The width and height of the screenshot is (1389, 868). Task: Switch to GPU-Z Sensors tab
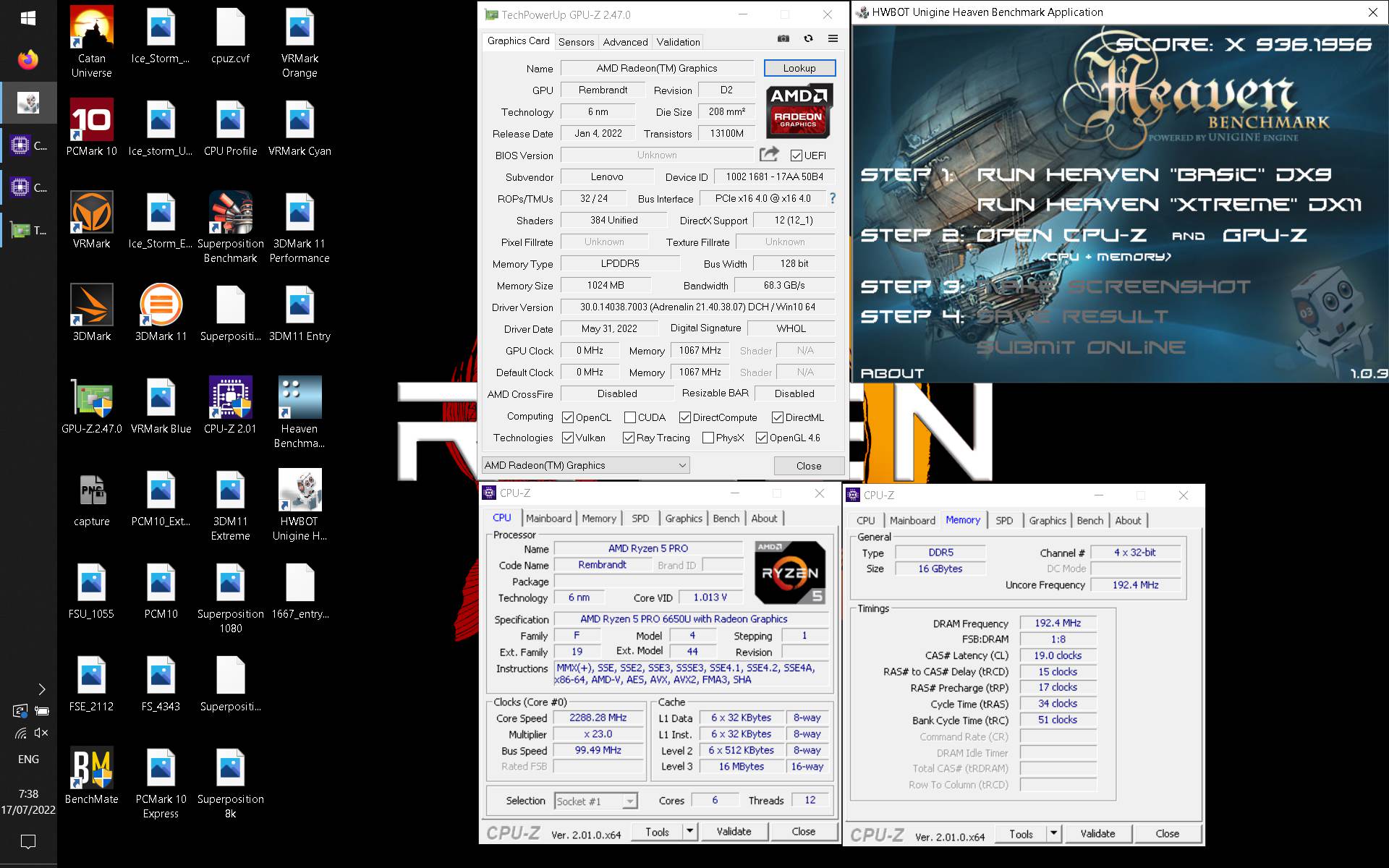click(x=576, y=42)
